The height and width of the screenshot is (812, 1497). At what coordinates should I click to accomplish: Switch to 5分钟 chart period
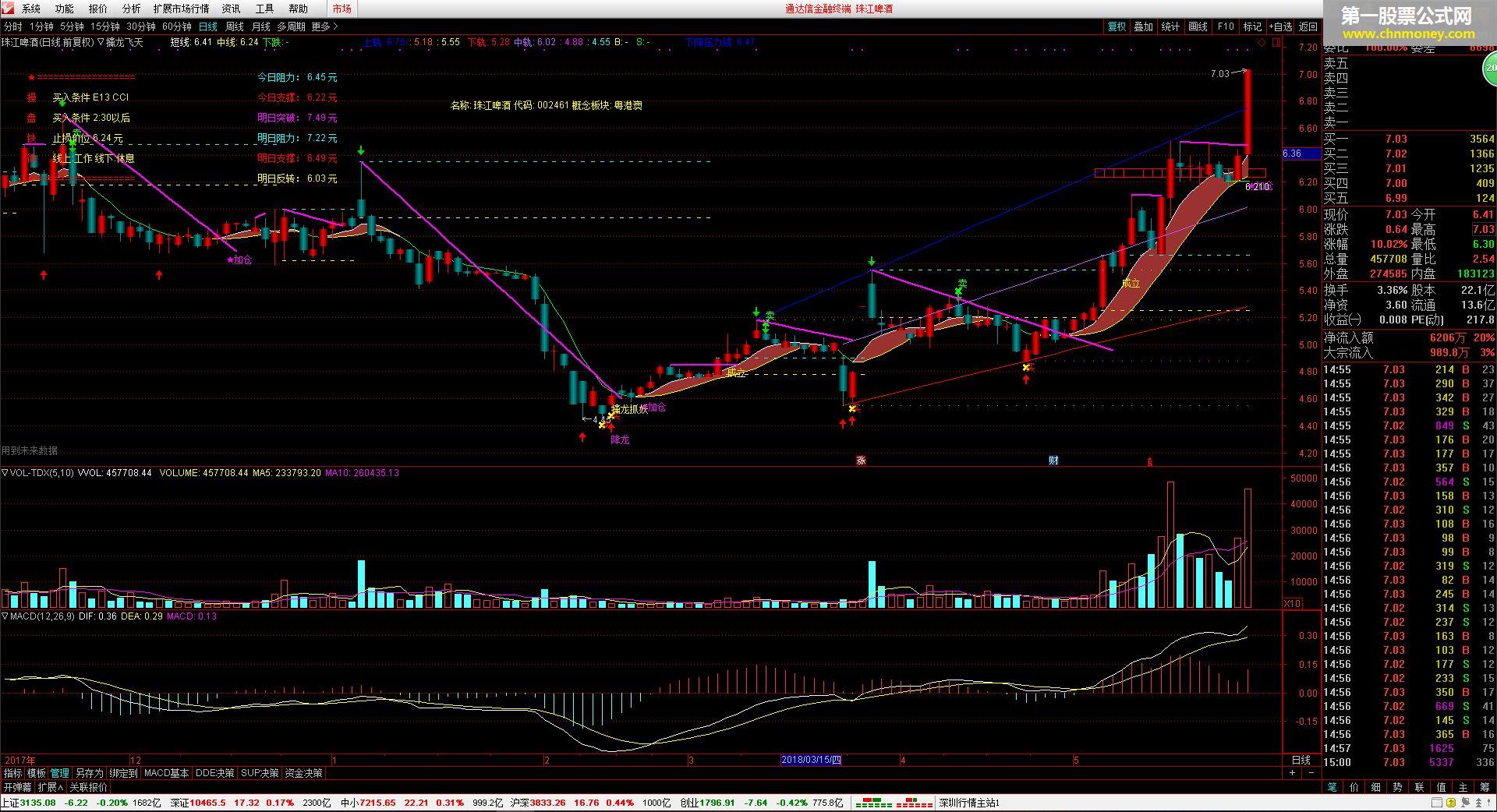72,26
